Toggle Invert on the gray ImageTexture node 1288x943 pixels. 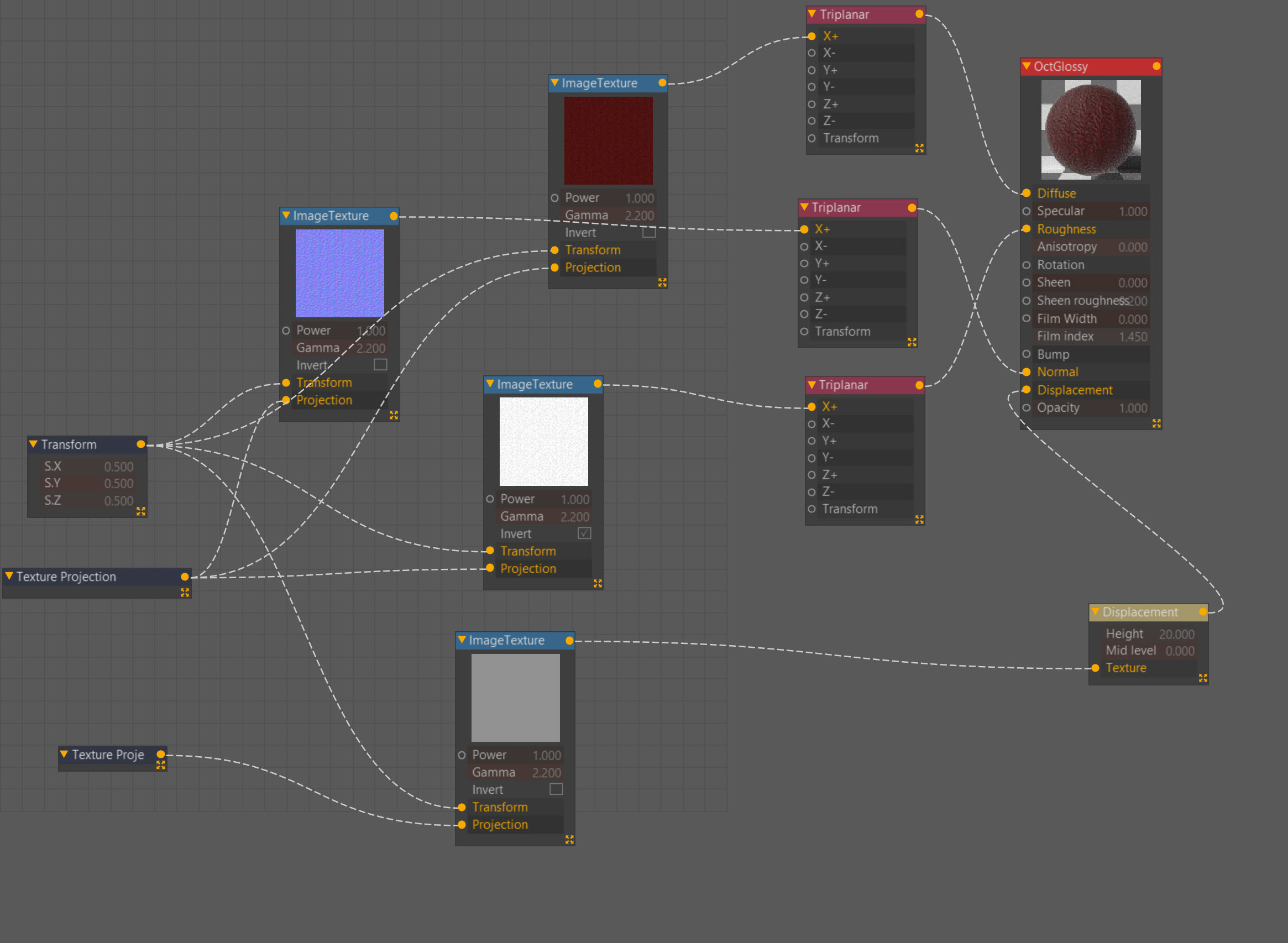point(556,789)
